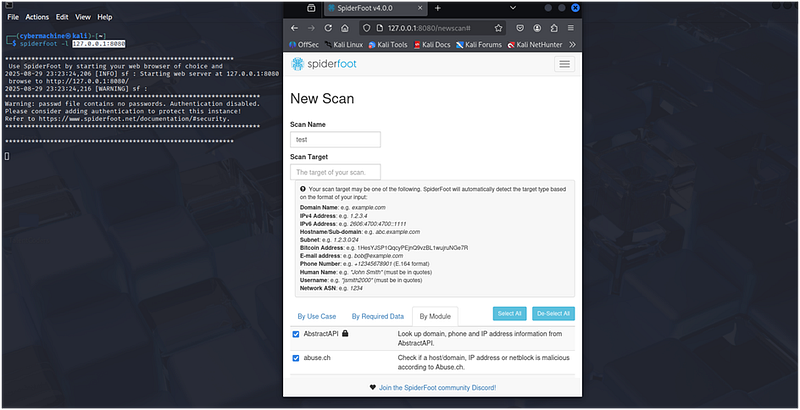This screenshot has height=410, width=800.
Task: Click the highlighted 127.0.0.1:8080 text in terminal
Action: coord(98,44)
